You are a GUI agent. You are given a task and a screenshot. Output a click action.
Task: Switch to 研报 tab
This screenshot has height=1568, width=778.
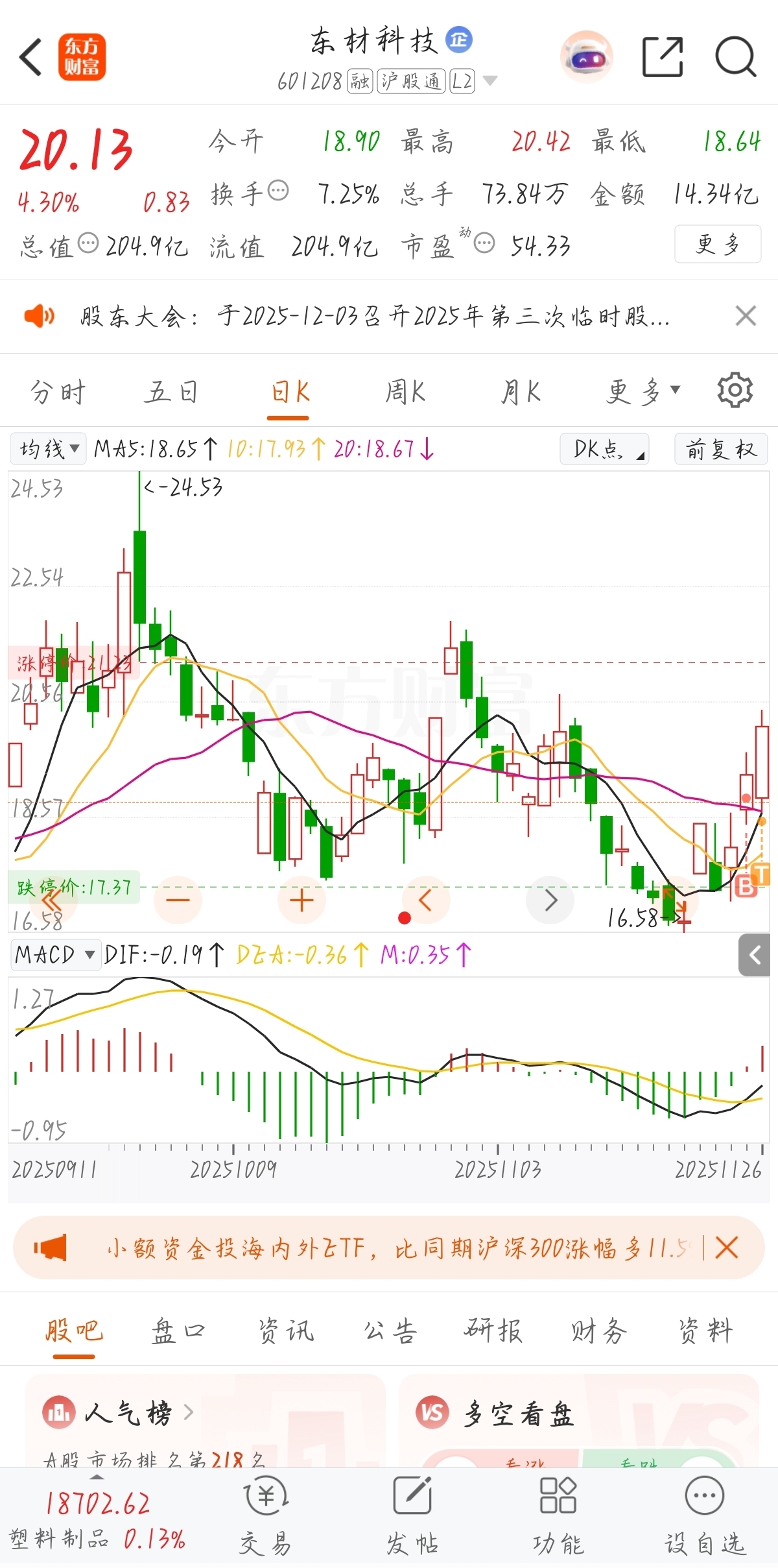point(493,1332)
